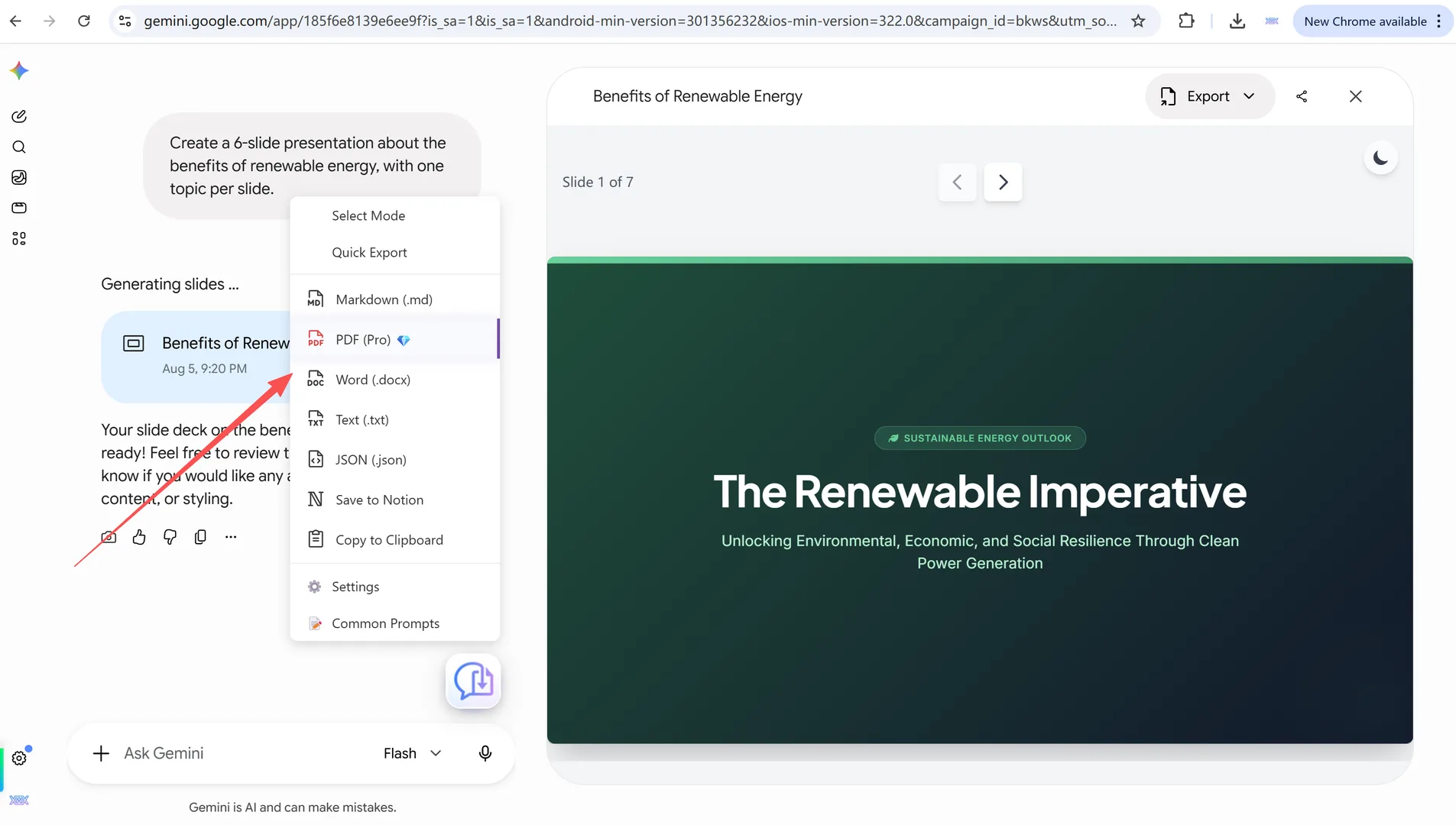The height and width of the screenshot is (825, 1456).
Task: Export as PDF (Pro)
Action: point(395,339)
